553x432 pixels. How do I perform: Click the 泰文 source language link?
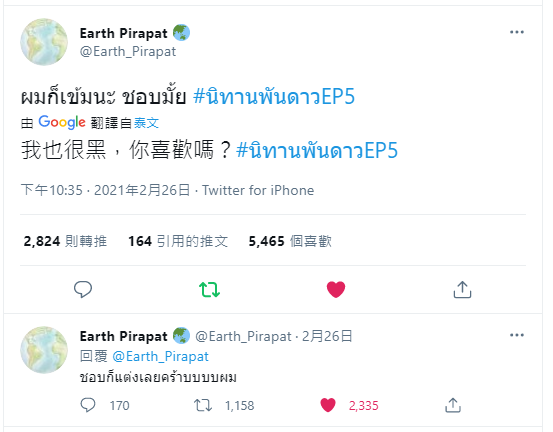point(146,123)
